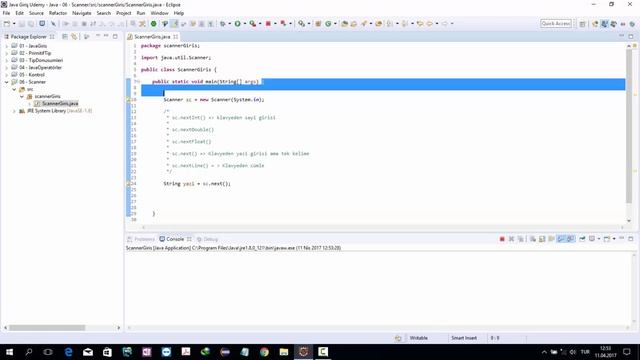Switch to the Problems tab

[x=141, y=239]
